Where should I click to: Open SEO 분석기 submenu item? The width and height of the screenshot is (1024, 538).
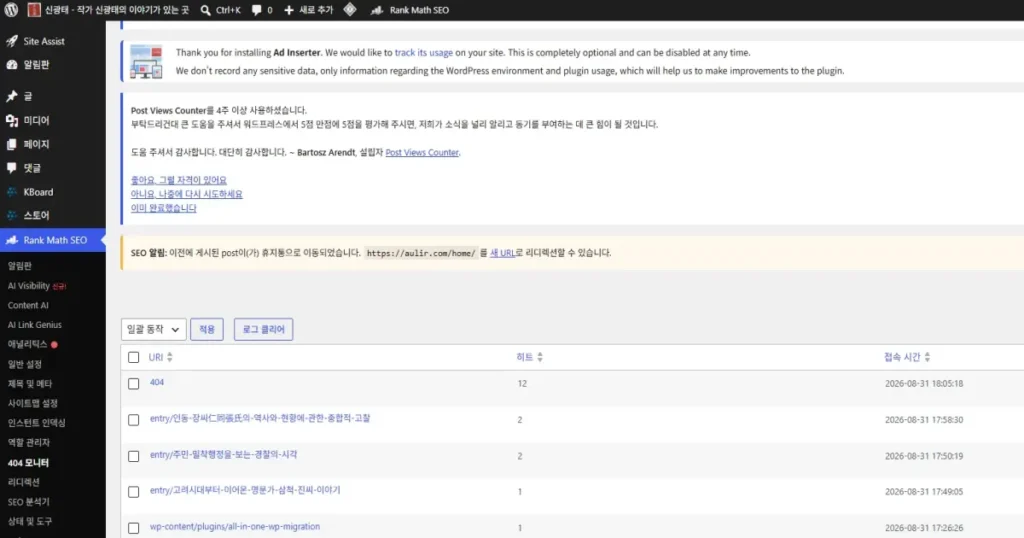[28, 501]
